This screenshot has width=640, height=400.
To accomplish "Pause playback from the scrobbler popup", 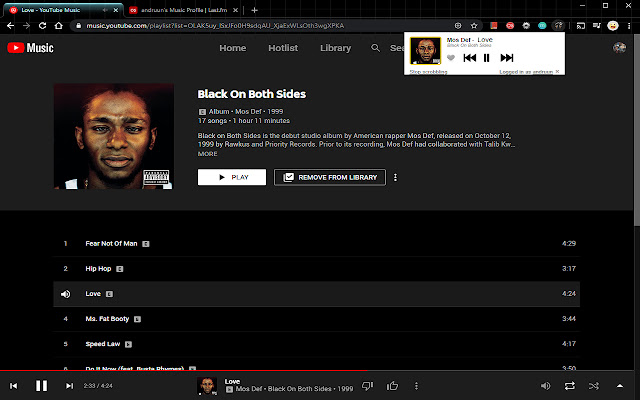I will pos(487,58).
